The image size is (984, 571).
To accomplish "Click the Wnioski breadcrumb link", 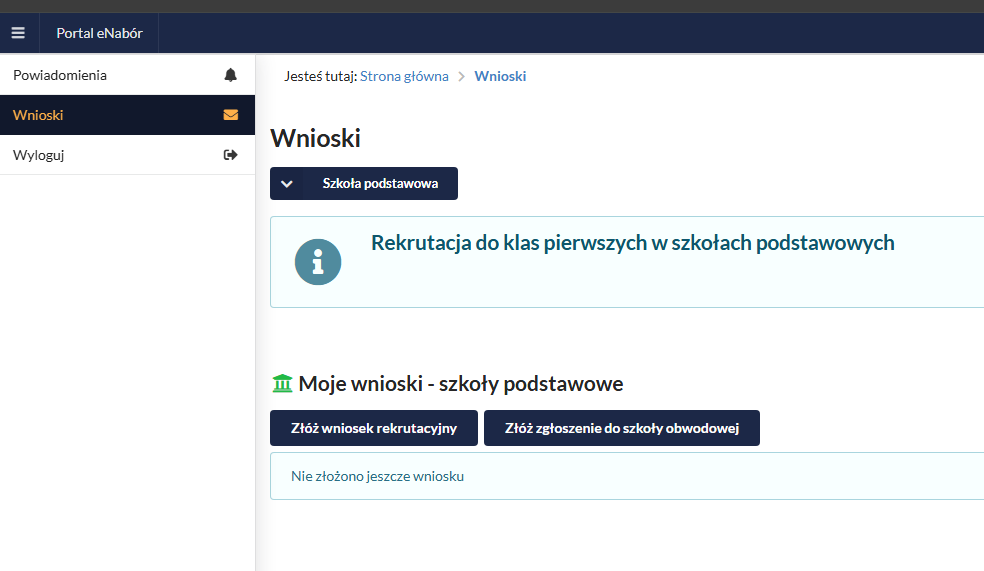I will (x=500, y=76).
